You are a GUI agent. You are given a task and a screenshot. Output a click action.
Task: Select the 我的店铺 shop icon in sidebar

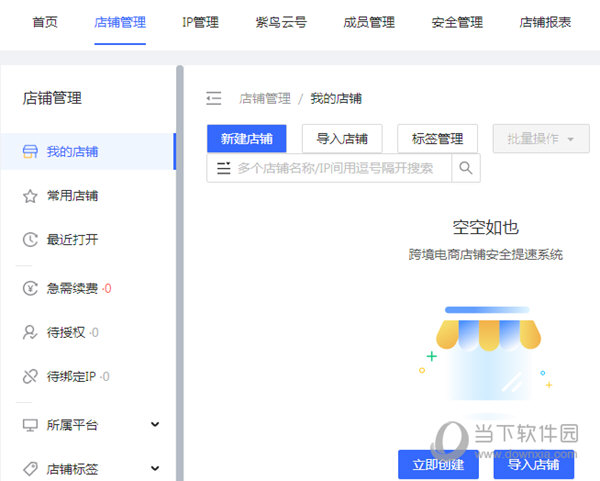[x=30, y=152]
